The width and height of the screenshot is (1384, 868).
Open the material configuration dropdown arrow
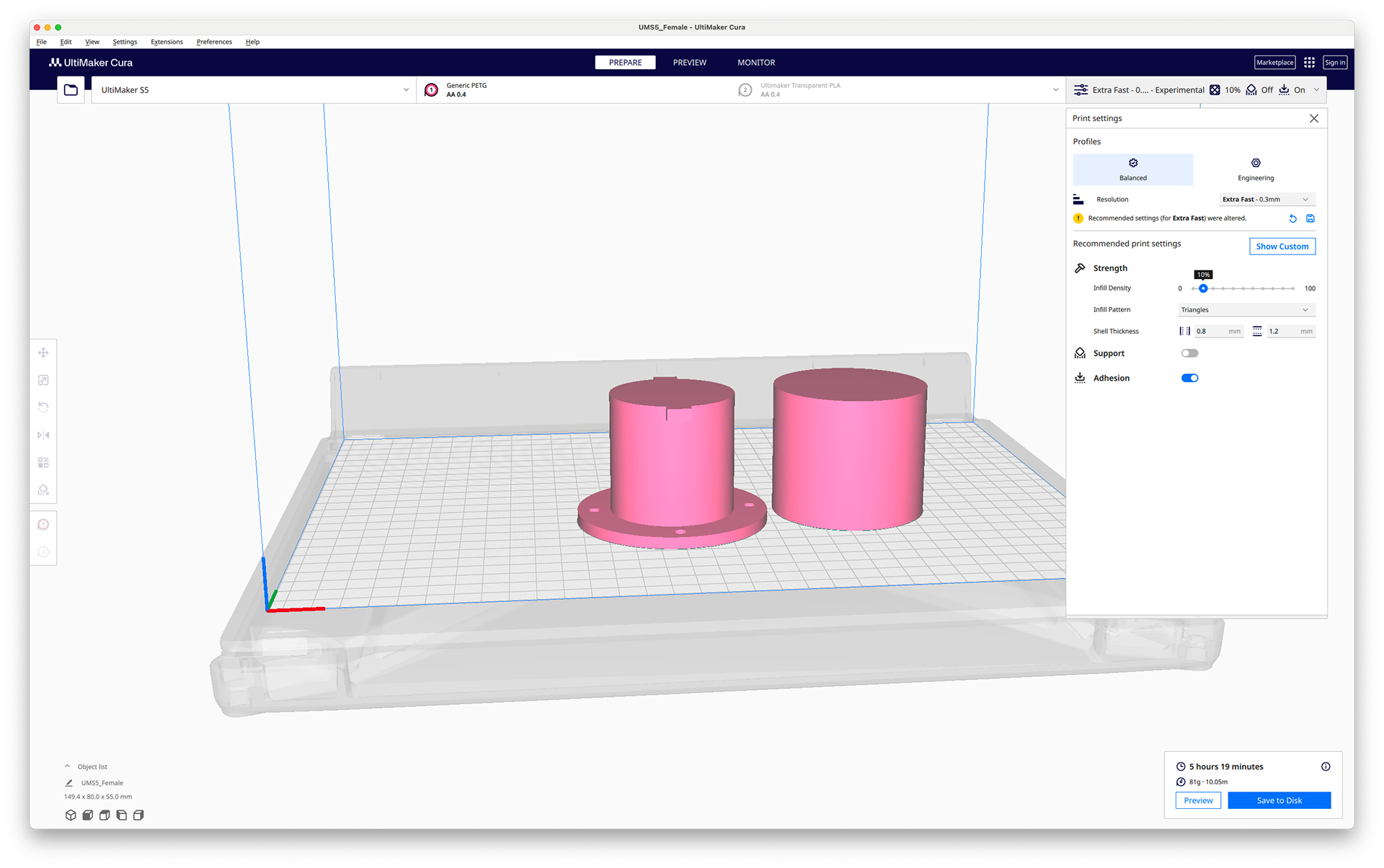1055,90
